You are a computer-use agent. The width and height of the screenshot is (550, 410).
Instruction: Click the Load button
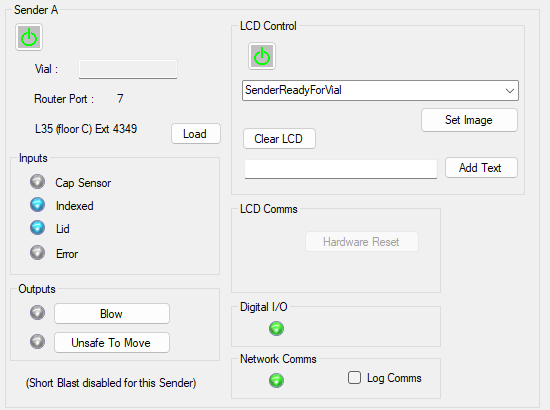[x=196, y=134]
